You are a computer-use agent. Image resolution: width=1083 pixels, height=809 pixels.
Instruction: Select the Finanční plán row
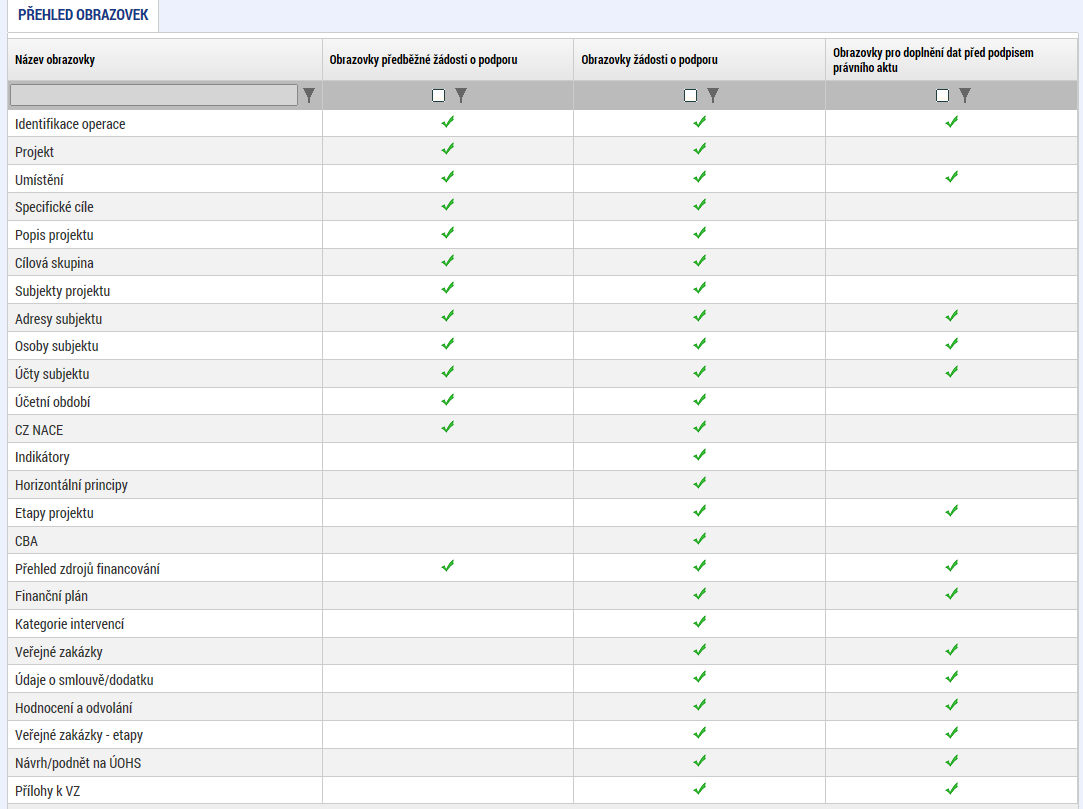(543, 596)
